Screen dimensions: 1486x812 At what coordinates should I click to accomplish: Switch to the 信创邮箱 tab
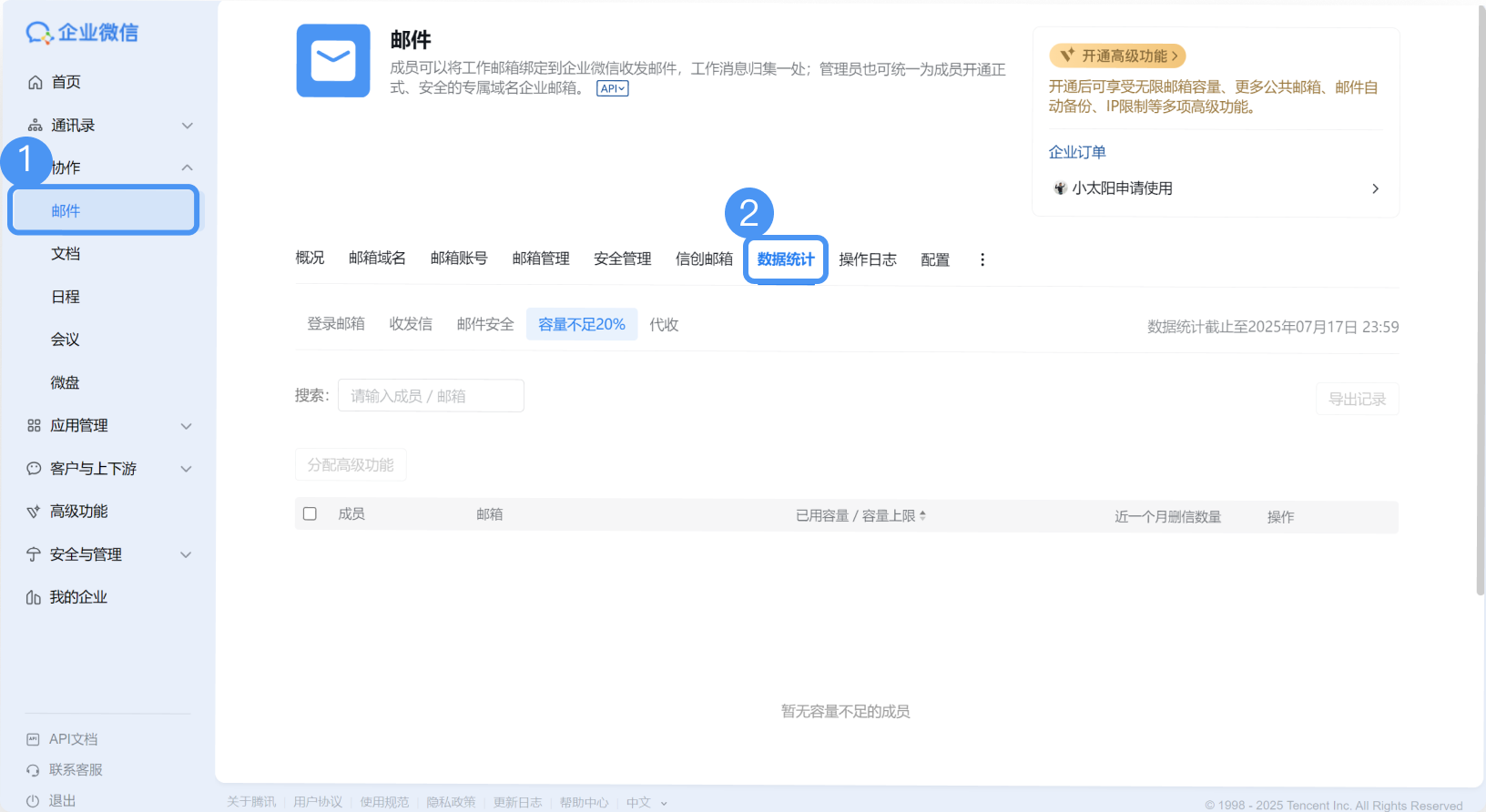point(704,259)
